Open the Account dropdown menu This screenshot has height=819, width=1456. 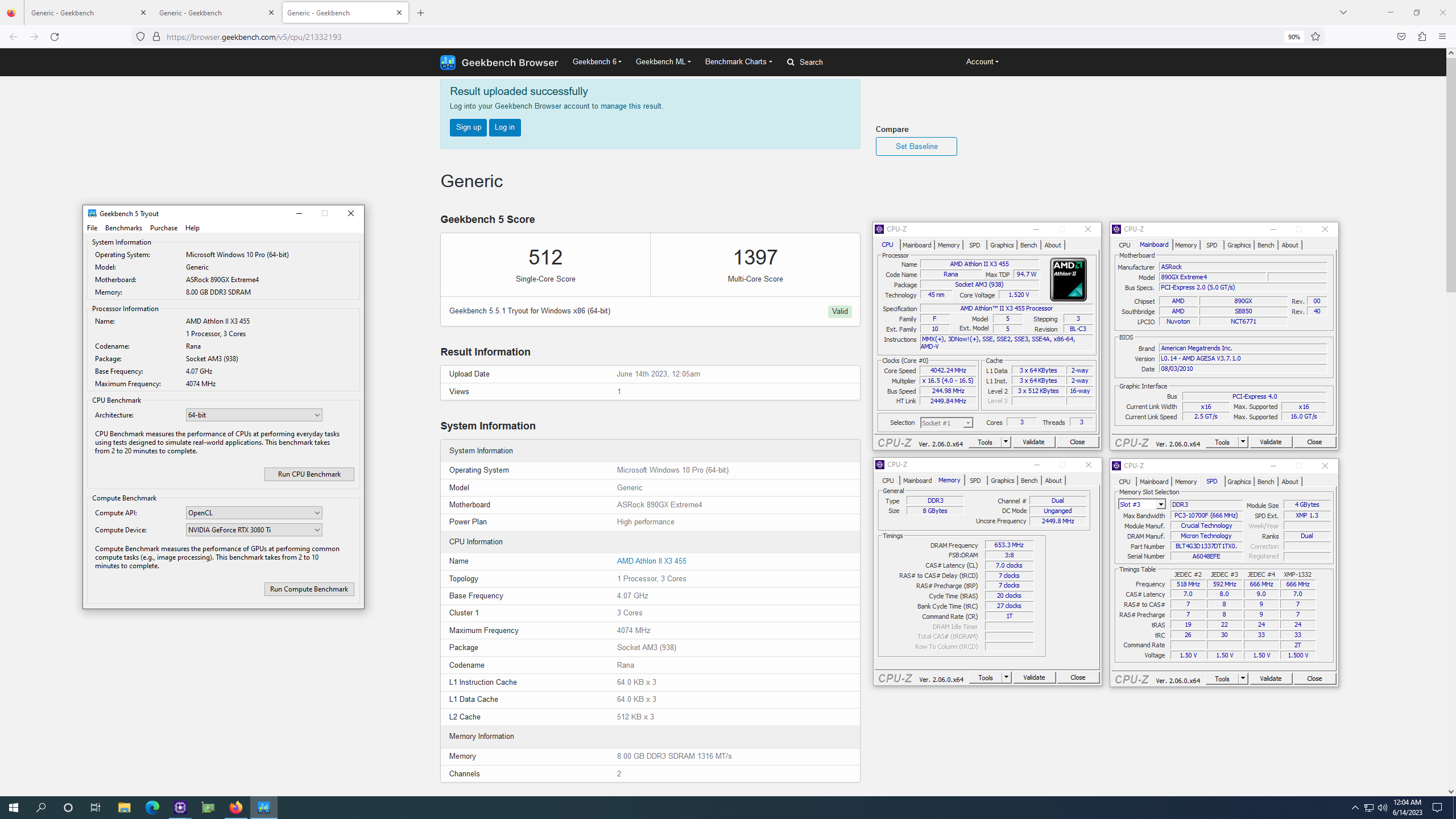[x=982, y=62]
